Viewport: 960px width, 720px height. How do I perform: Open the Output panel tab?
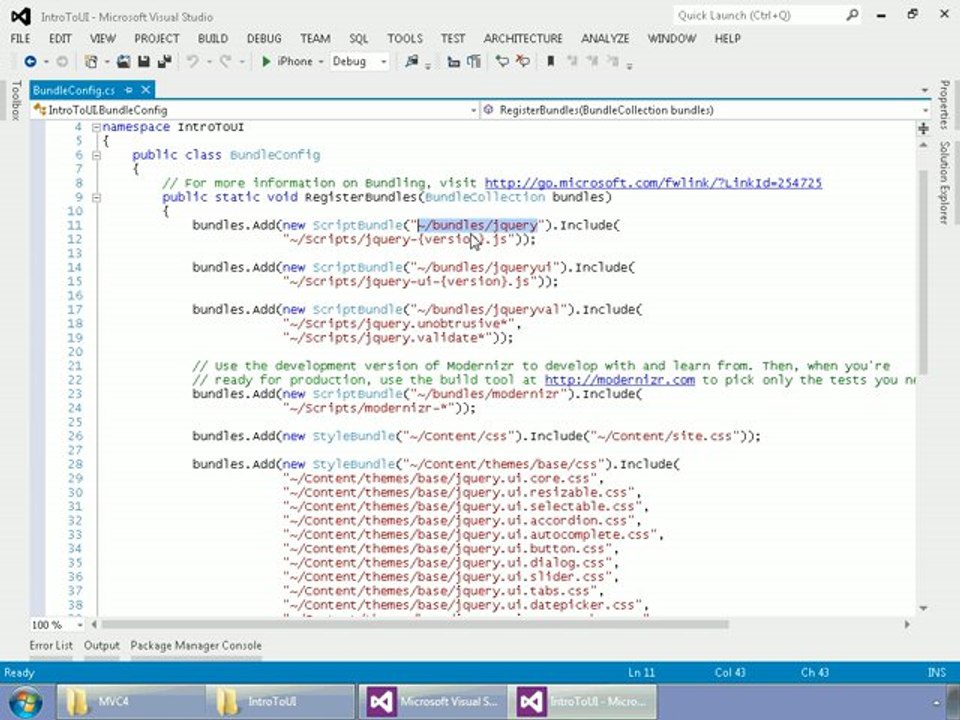(x=102, y=645)
